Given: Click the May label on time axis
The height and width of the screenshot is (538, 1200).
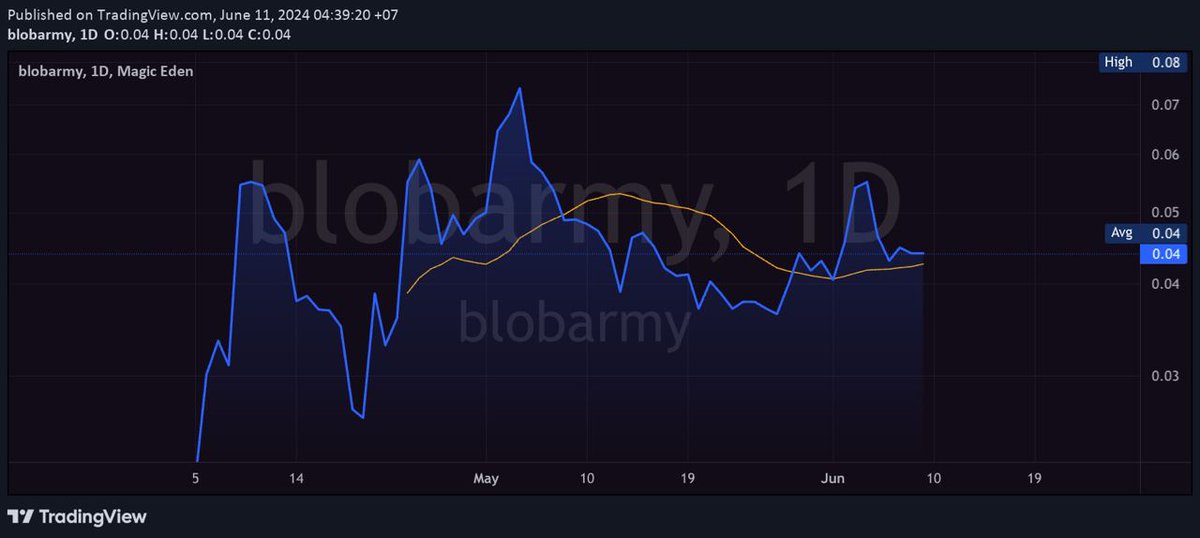Looking at the screenshot, I should click(x=486, y=479).
